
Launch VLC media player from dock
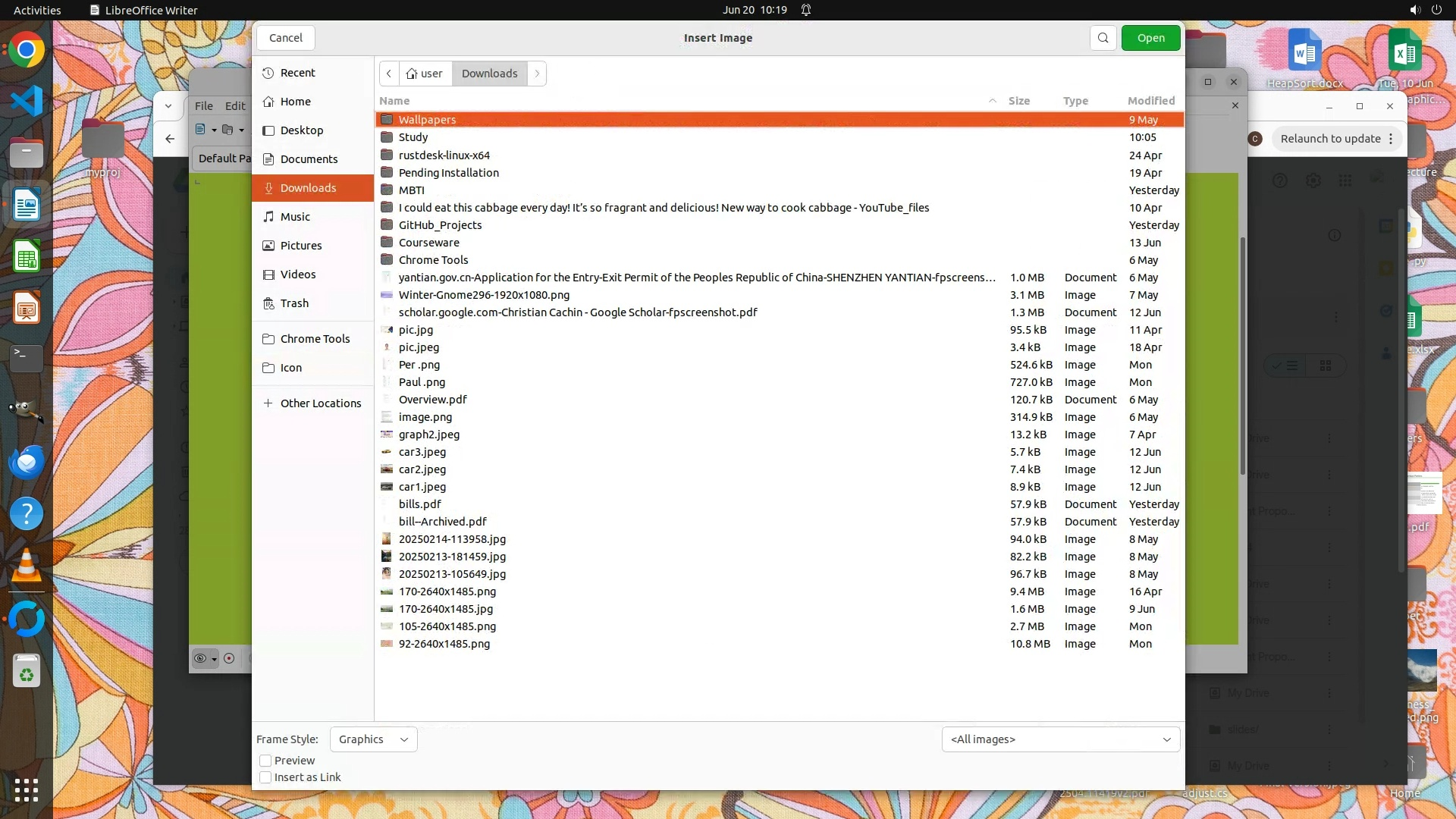[27, 566]
